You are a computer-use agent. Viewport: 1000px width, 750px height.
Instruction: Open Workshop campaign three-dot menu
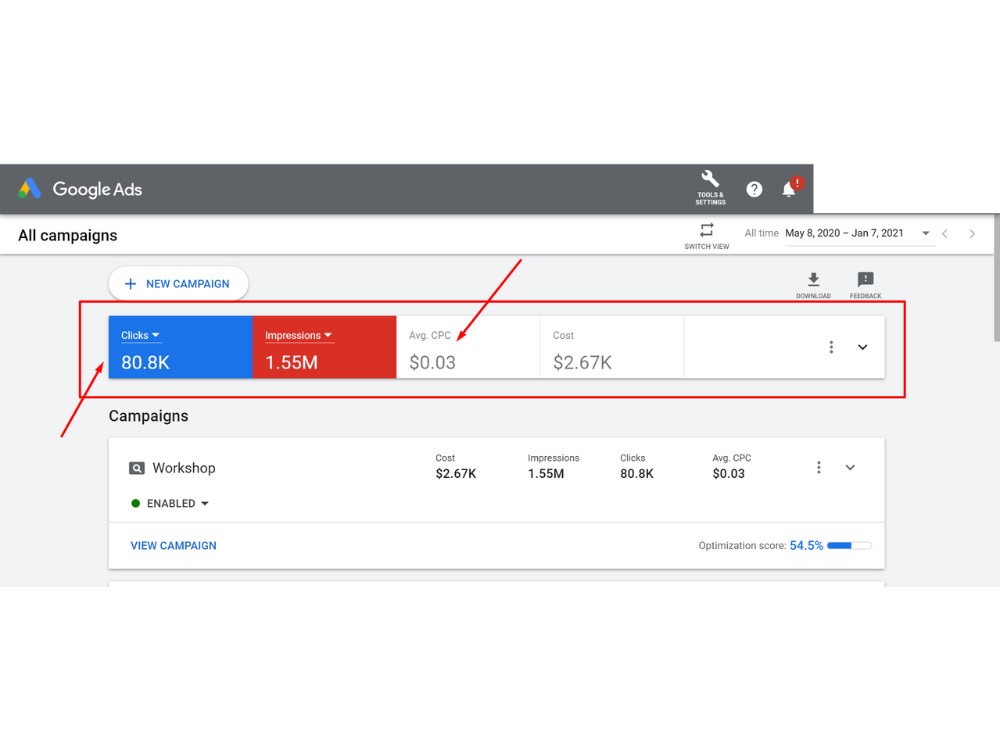click(819, 467)
